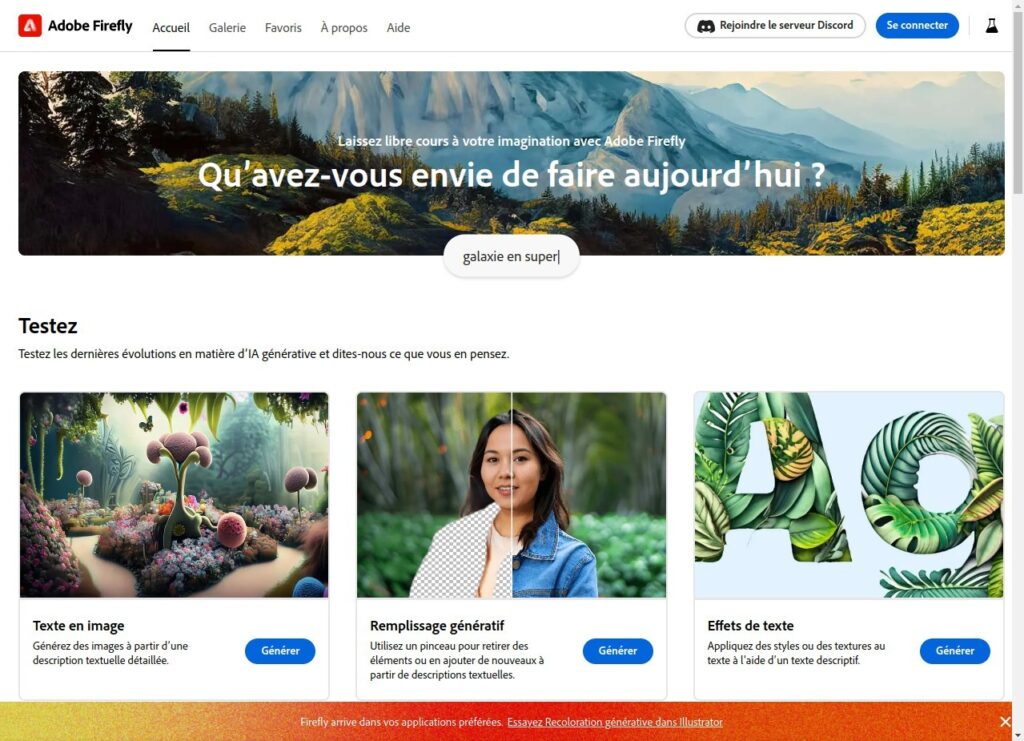Click the Adobe Firefly red logo icon
Viewport: 1024px width, 741px height.
tap(30, 25)
